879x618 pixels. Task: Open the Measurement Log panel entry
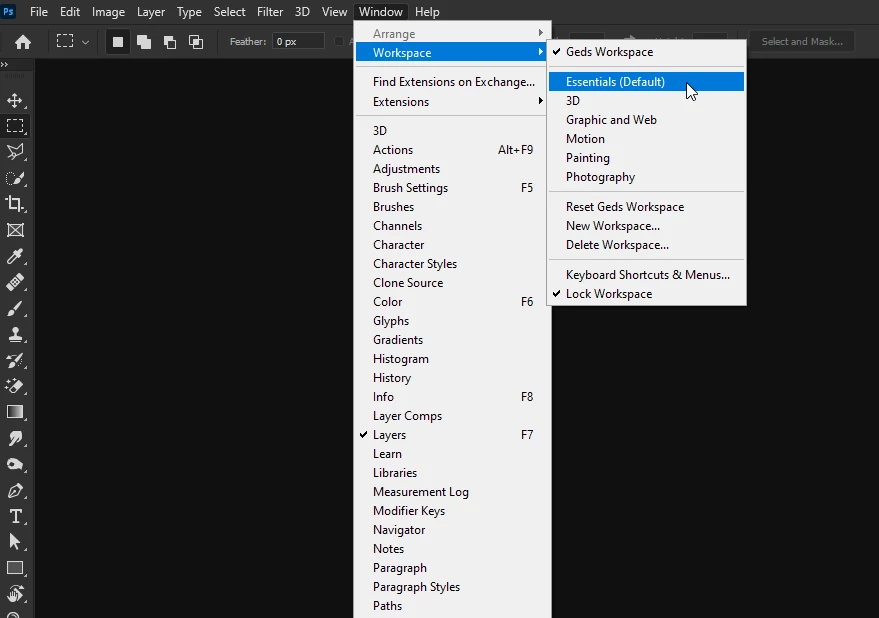452,492
